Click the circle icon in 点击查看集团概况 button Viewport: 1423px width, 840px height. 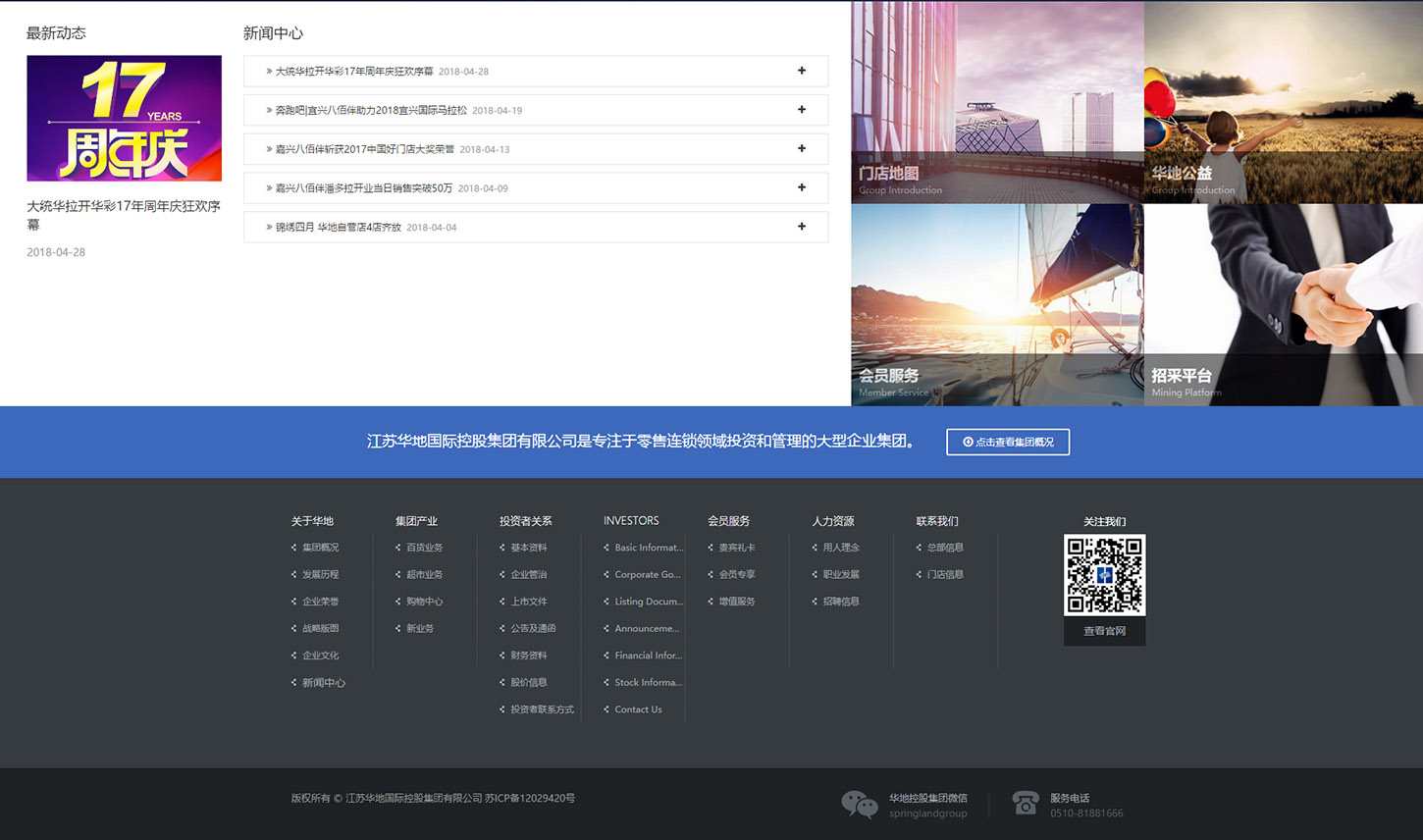(968, 442)
